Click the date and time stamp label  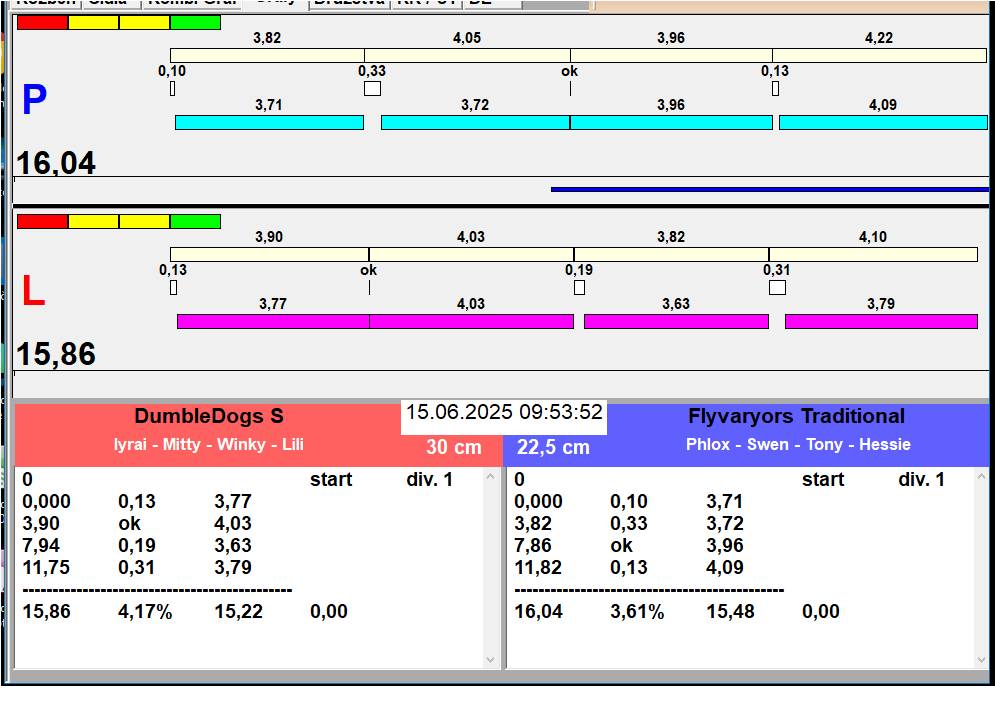pyautogui.click(x=504, y=413)
